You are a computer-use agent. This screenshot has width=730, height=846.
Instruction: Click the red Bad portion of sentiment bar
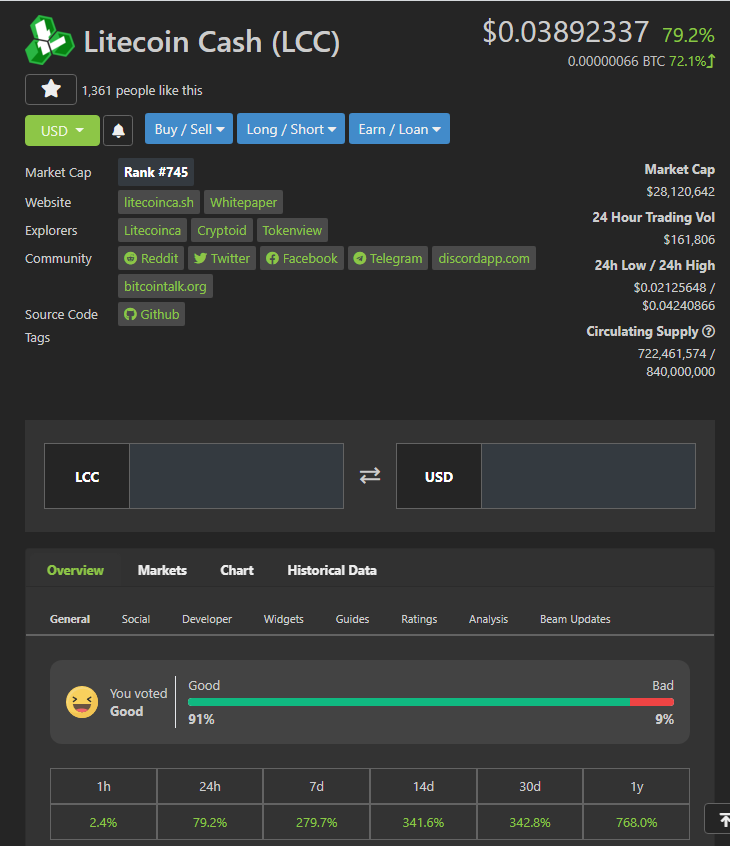(x=652, y=702)
